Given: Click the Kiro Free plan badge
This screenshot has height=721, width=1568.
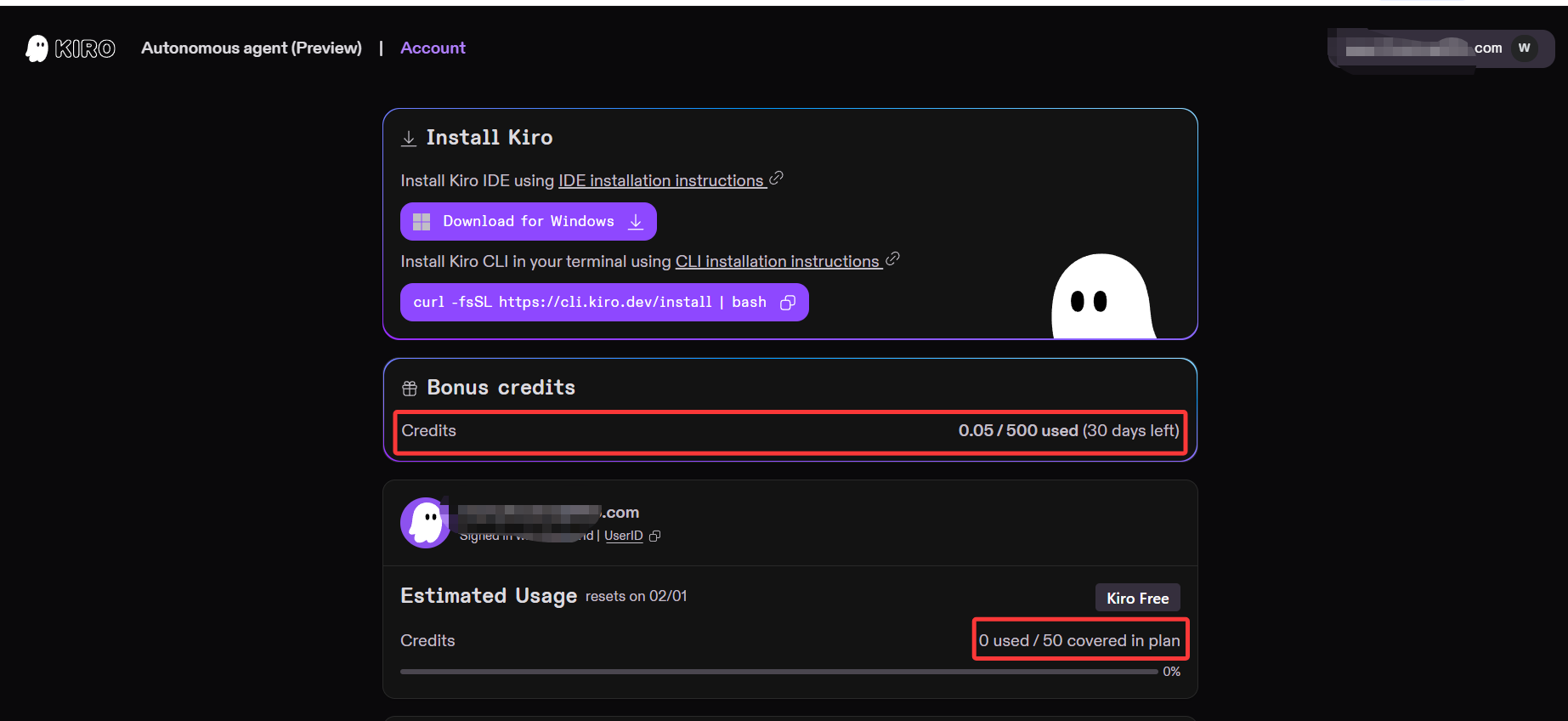Looking at the screenshot, I should [1137, 598].
